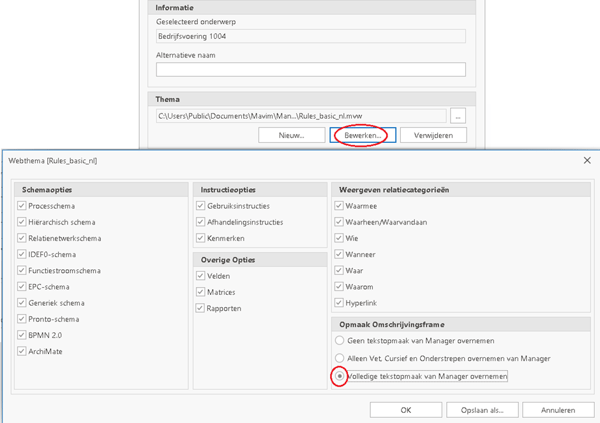The height and width of the screenshot is (423, 600).
Task: Uncheck the BPMN 2.0 option
Action: [x=22, y=335]
